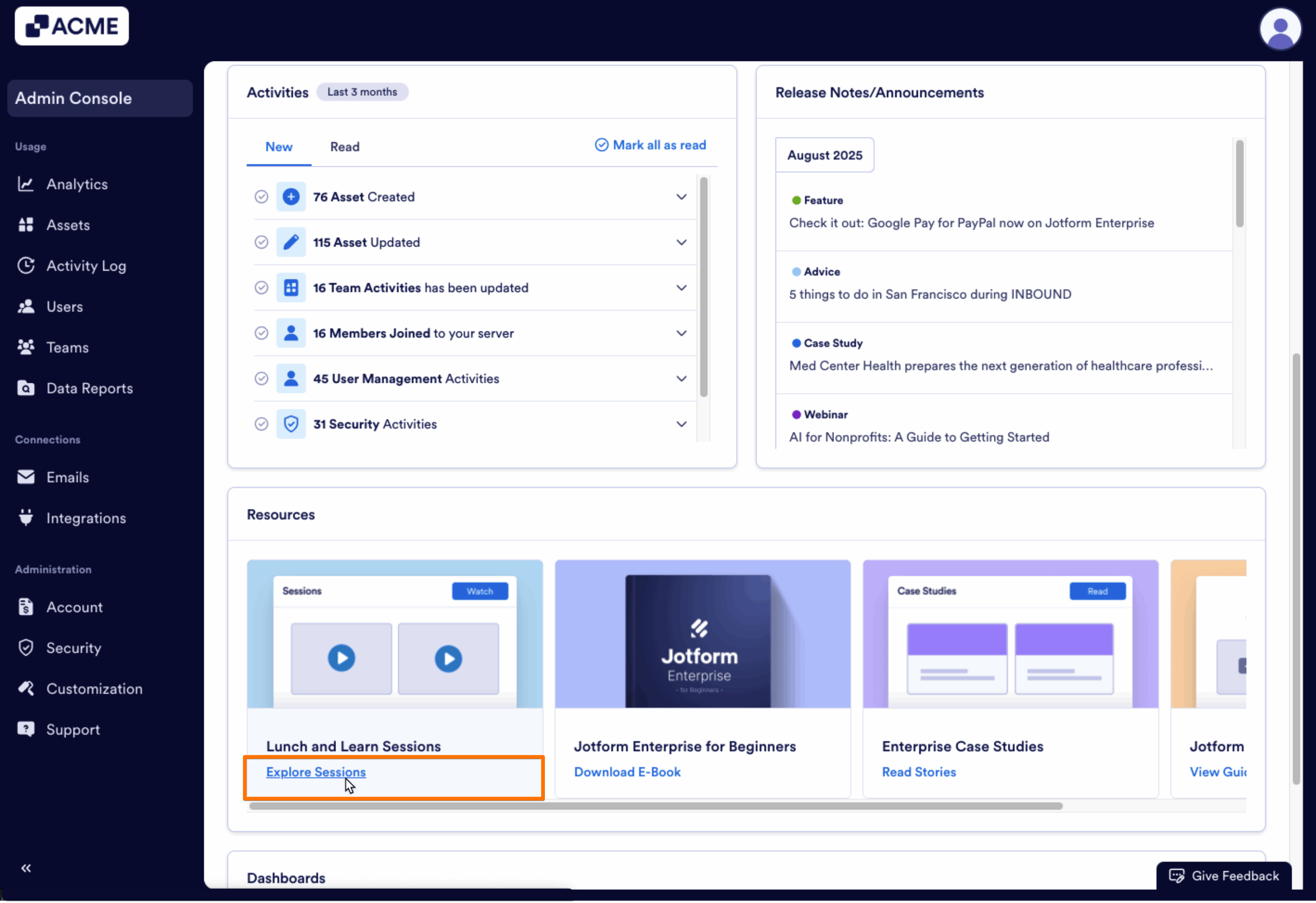Expand the '115 Asset Updated' activity
Viewport: 1316px width, 903px height.
(x=681, y=242)
